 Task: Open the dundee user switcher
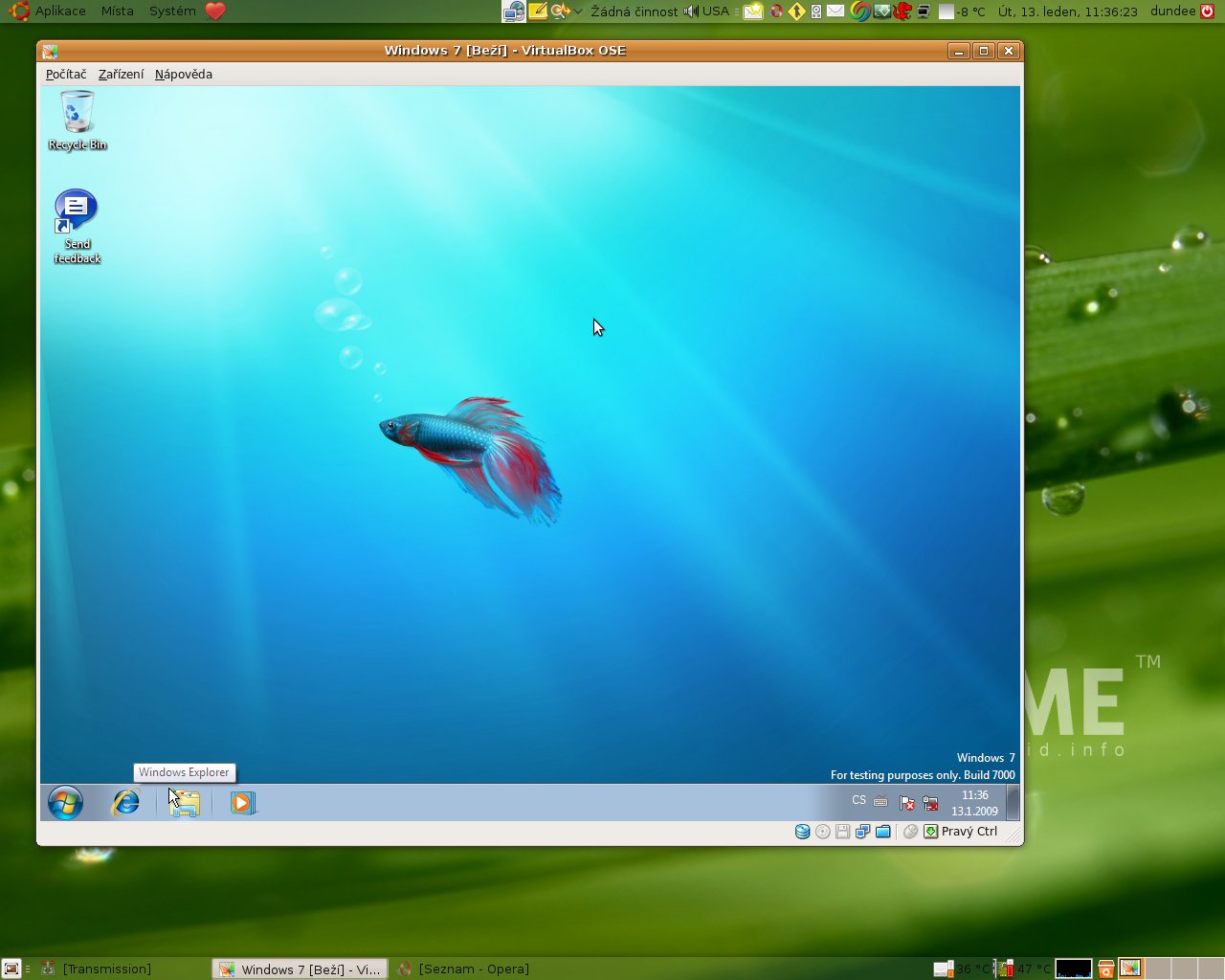(1172, 11)
